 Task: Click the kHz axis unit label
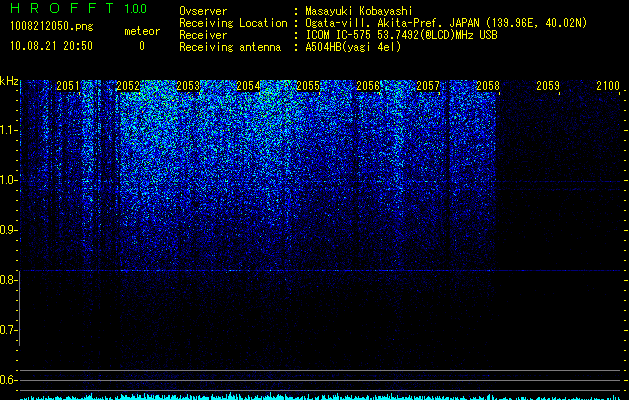[9, 81]
